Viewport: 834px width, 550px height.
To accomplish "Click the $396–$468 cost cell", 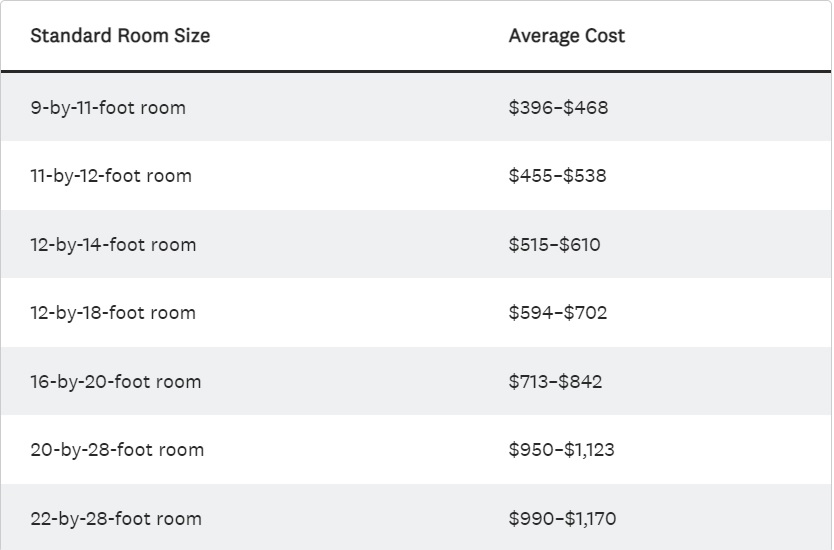I will coord(557,107).
